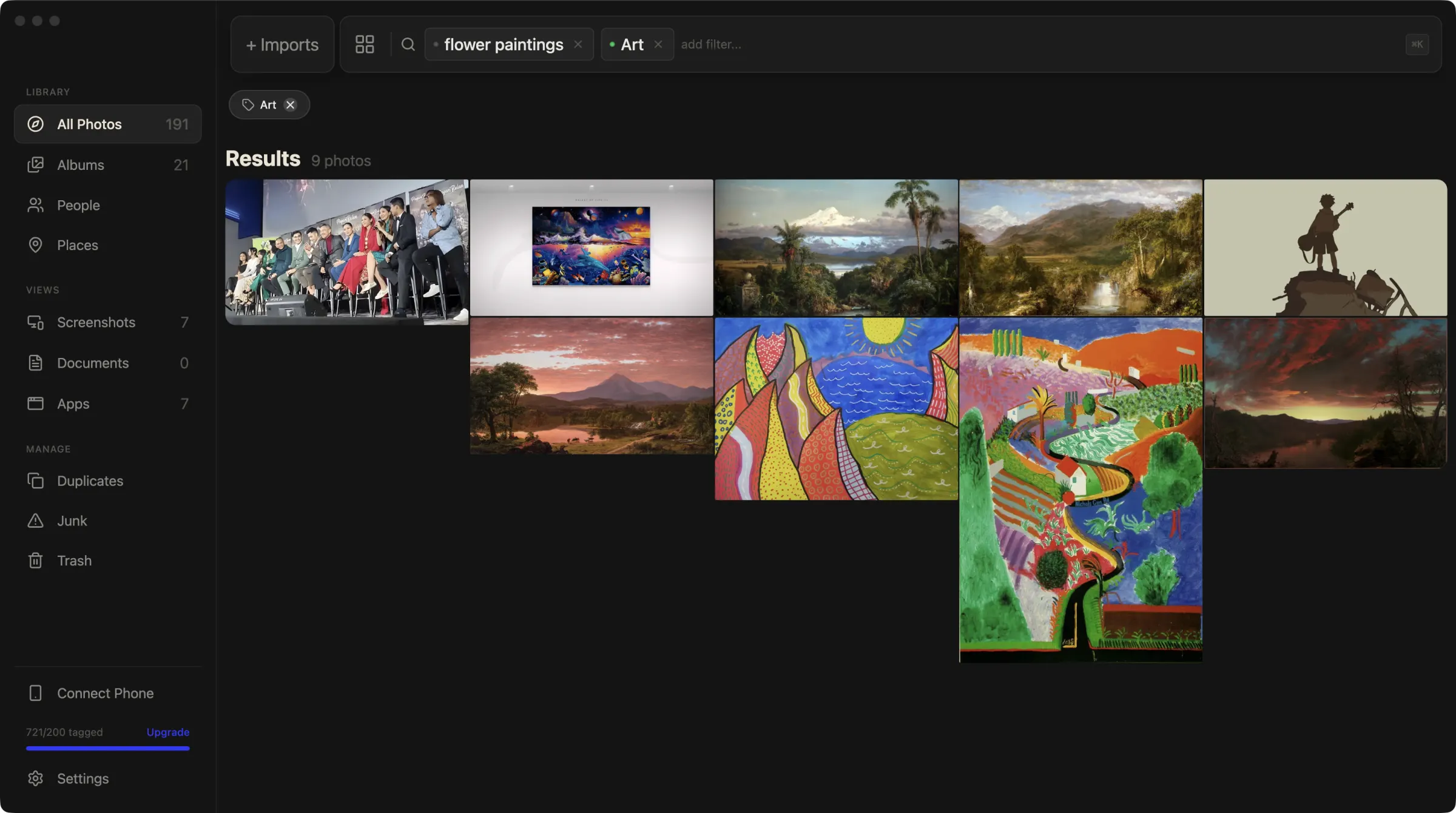This screenshot has height=813, width=1456.
Task: Click the tag icon on Art chip
Action: click(248, 105)
